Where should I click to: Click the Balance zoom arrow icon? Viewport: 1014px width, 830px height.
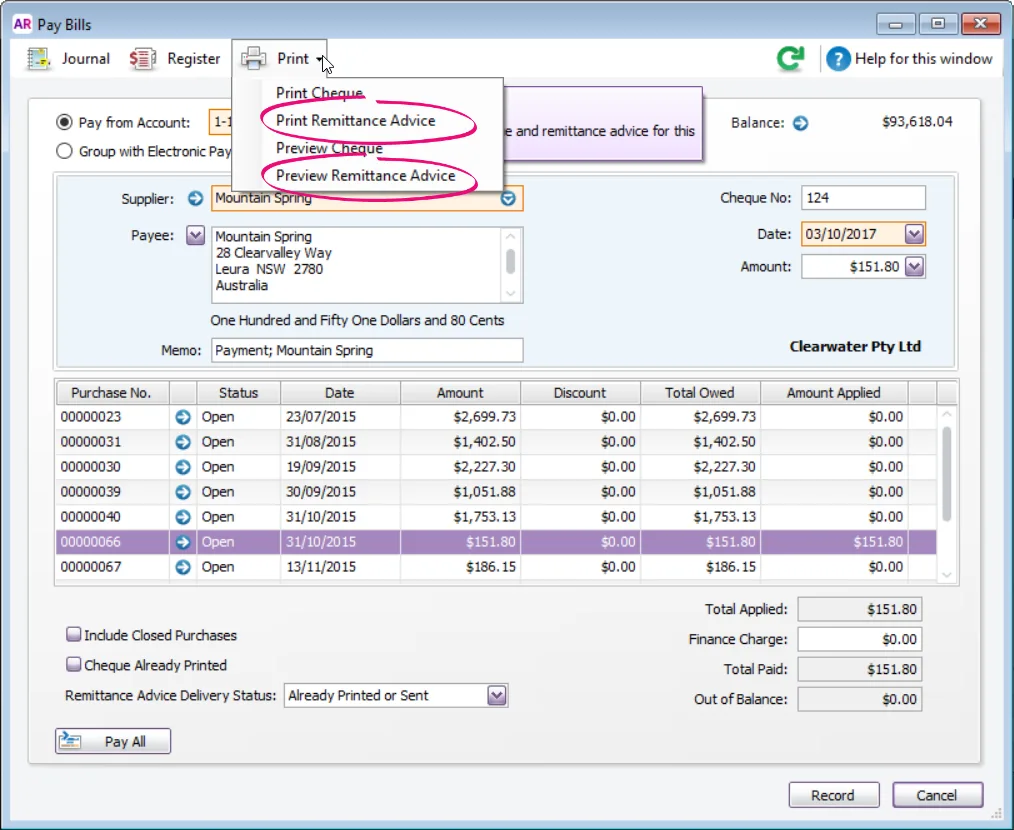pyautogui.click(x=801, y=123)
